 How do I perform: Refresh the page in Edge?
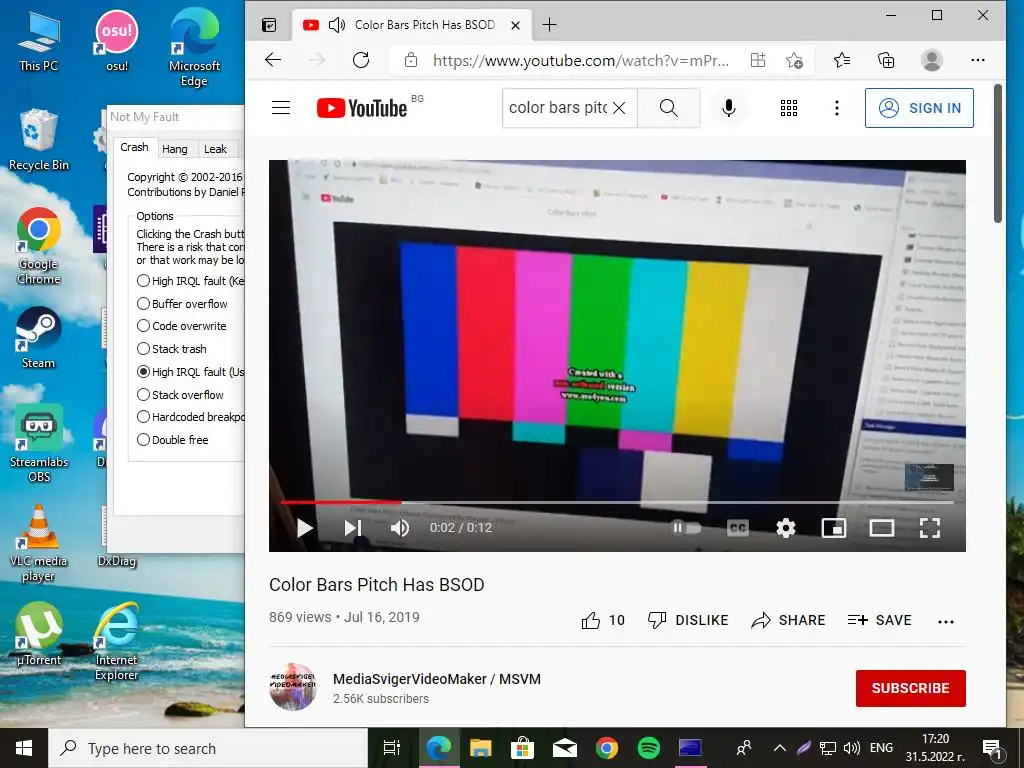coord(360,60)
